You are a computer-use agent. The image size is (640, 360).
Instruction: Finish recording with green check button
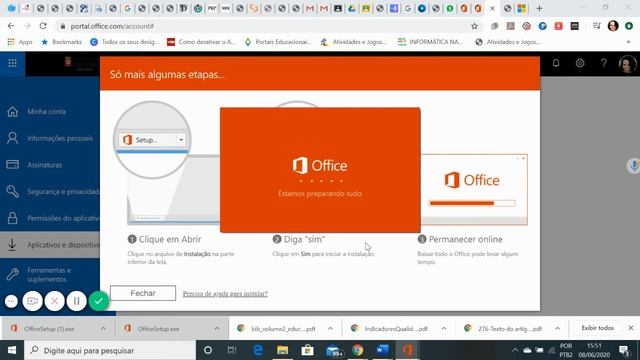[98, 301]
